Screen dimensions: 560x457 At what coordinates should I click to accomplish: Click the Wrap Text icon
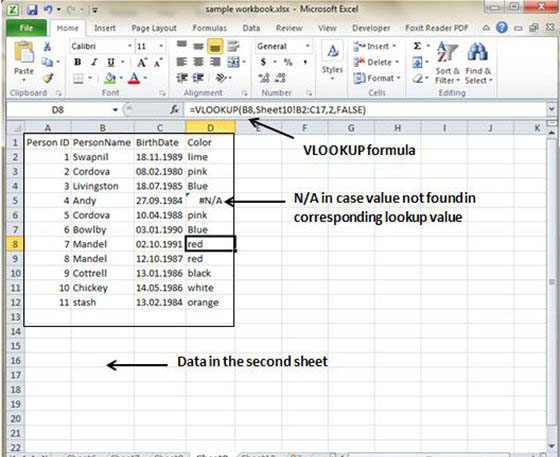[233, 46]
